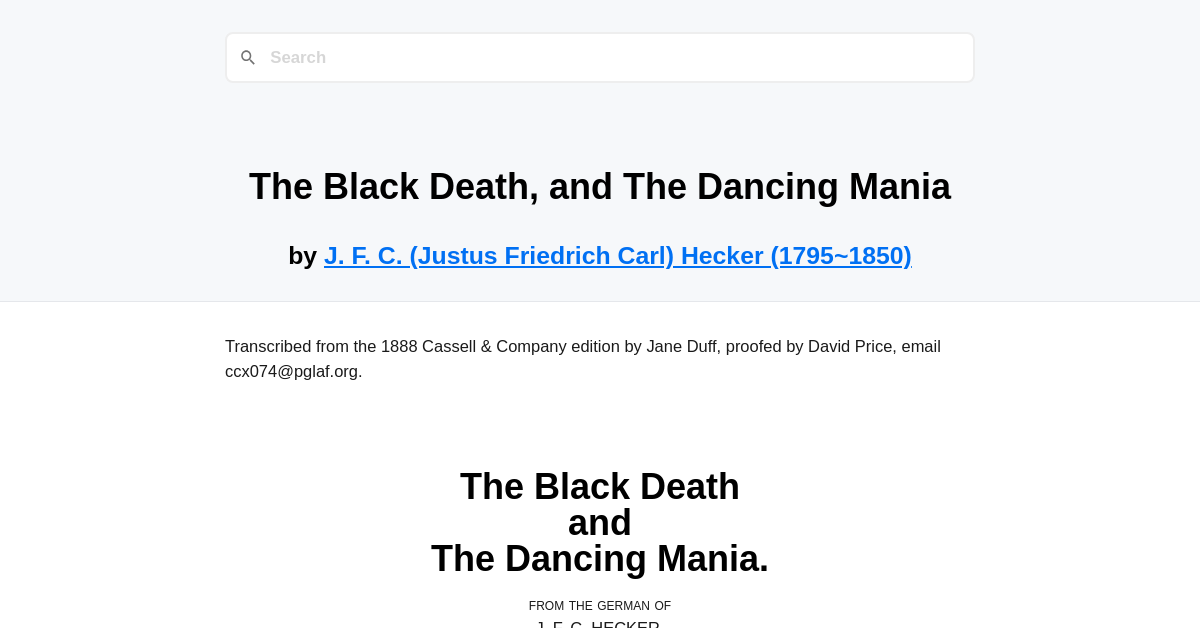Click the text '1888 Cassell & Company edition'
The height and width of the screenshot is (628, 1200).
click(498, 346)
